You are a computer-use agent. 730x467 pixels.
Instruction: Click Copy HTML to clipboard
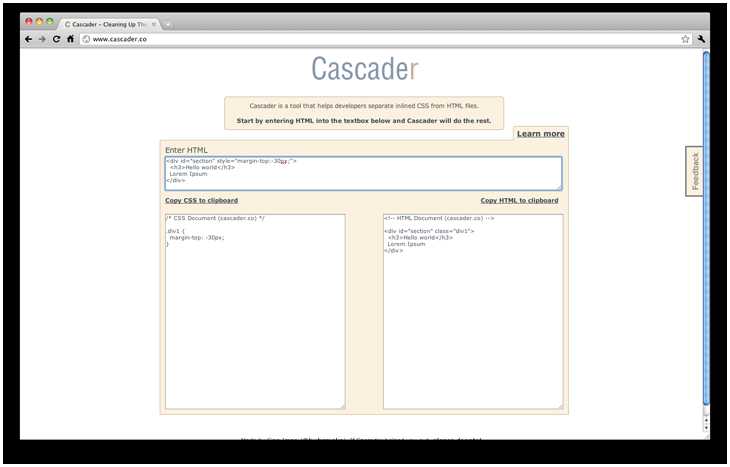pyautogui.click(x=519, y=200)
